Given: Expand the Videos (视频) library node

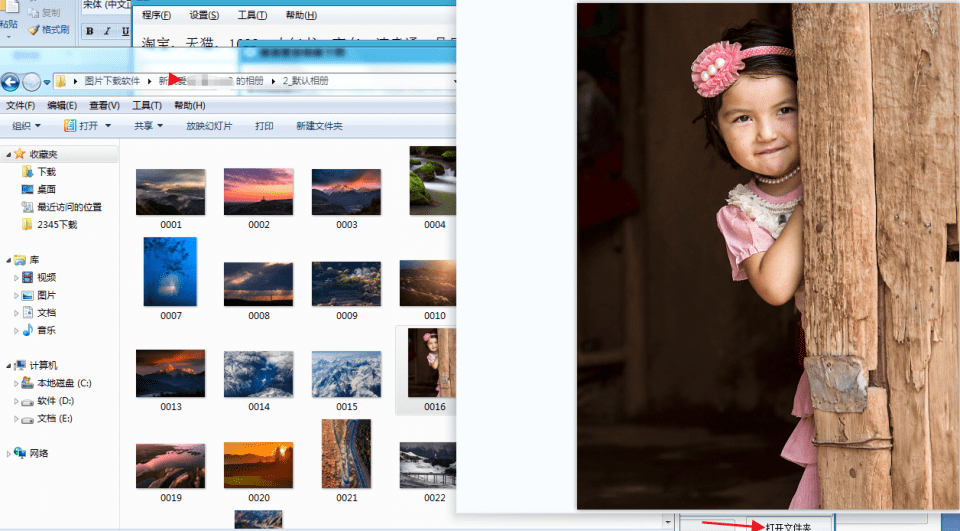Looking at the screenshot, I should [x=16, y=278].
